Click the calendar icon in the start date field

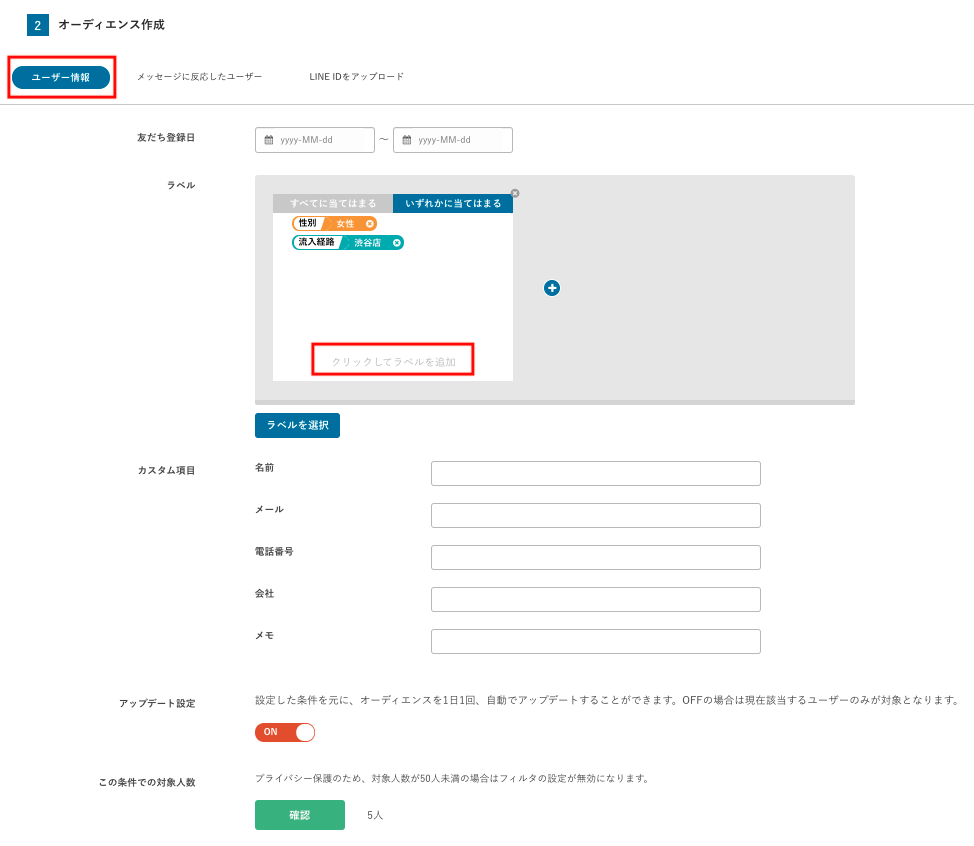pos(269,140)
